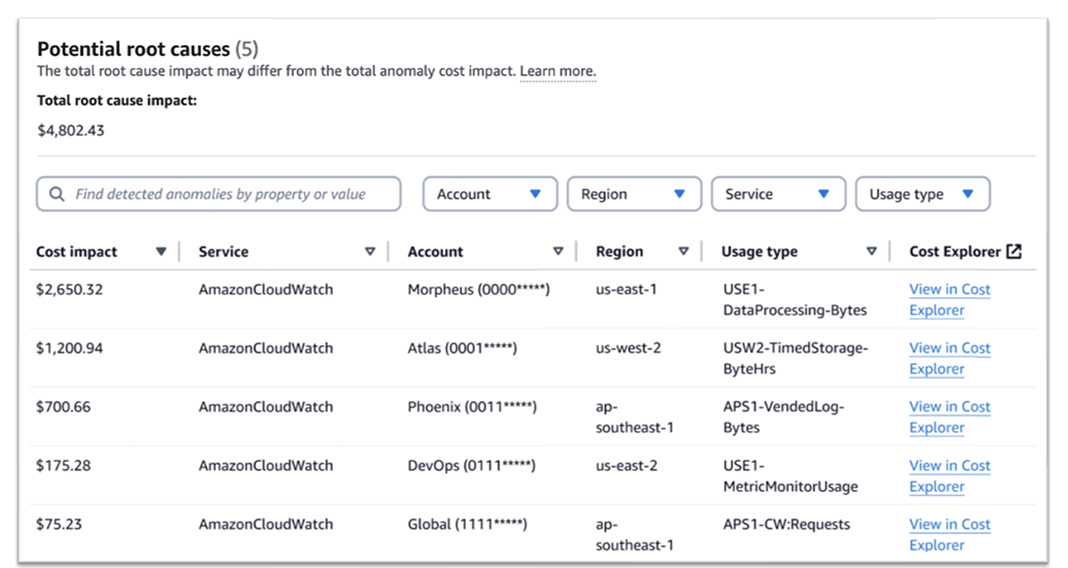Click USW2-TimedStorage-ByteHrs usage type

coord(796,358)
